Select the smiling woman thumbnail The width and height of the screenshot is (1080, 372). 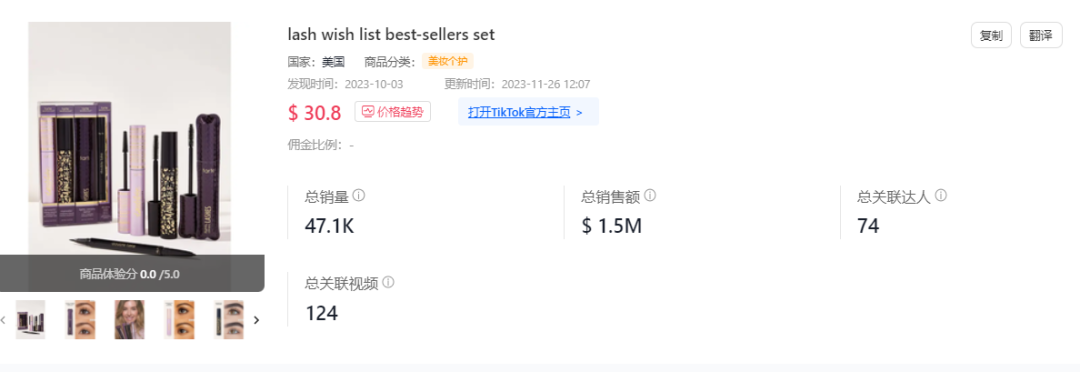tap(129, 320)
